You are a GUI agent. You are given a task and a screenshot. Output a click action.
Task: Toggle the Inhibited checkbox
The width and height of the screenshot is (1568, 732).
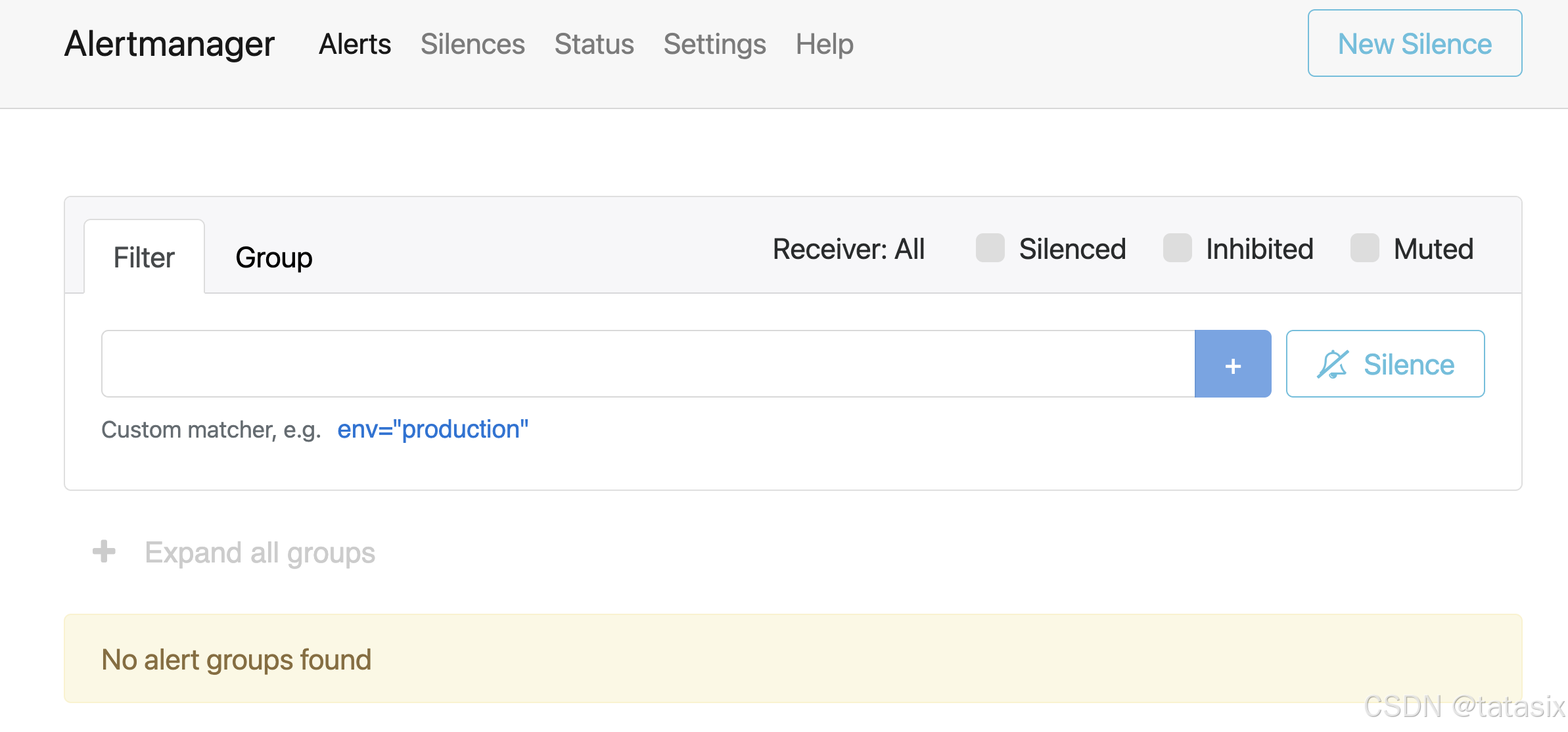tap(1177, 248)
